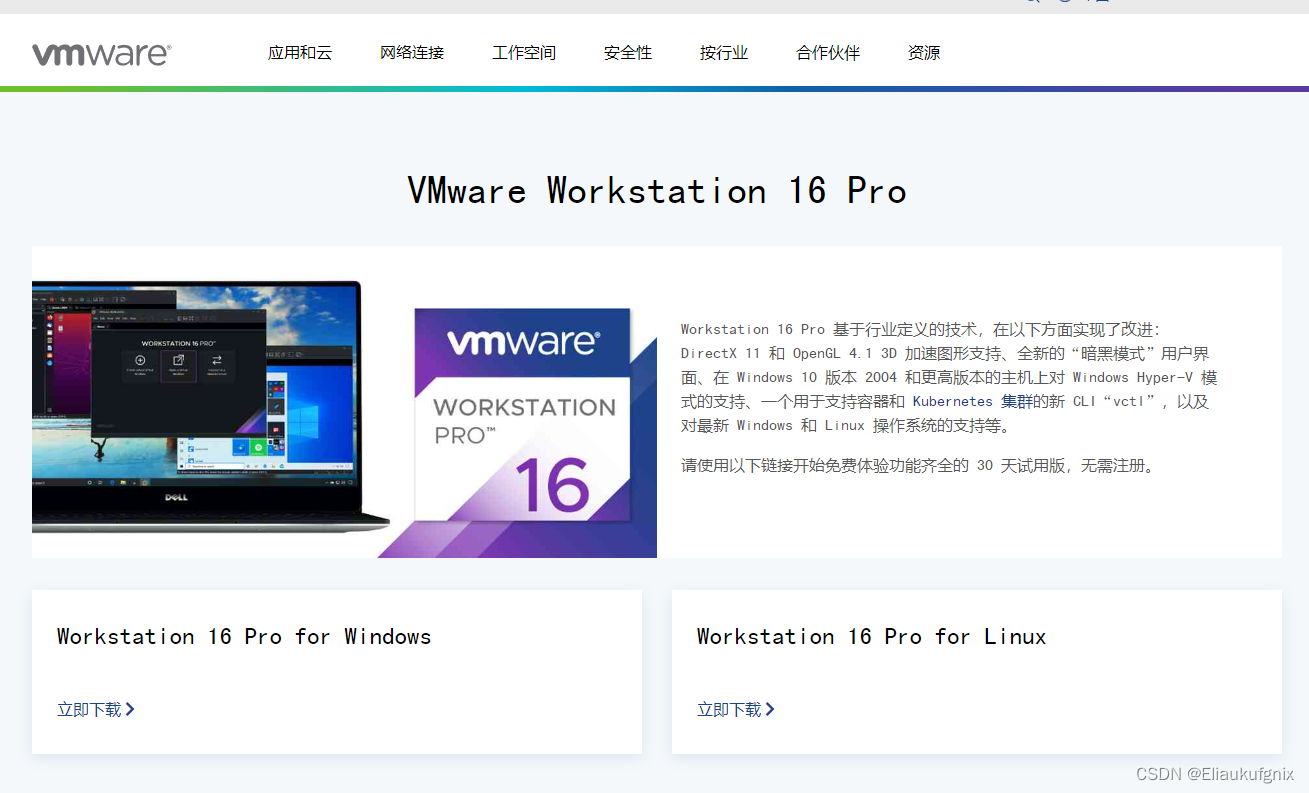Open the 安全性 menu
This screenshot has width=1309, height=793.
tap(628, 53)
